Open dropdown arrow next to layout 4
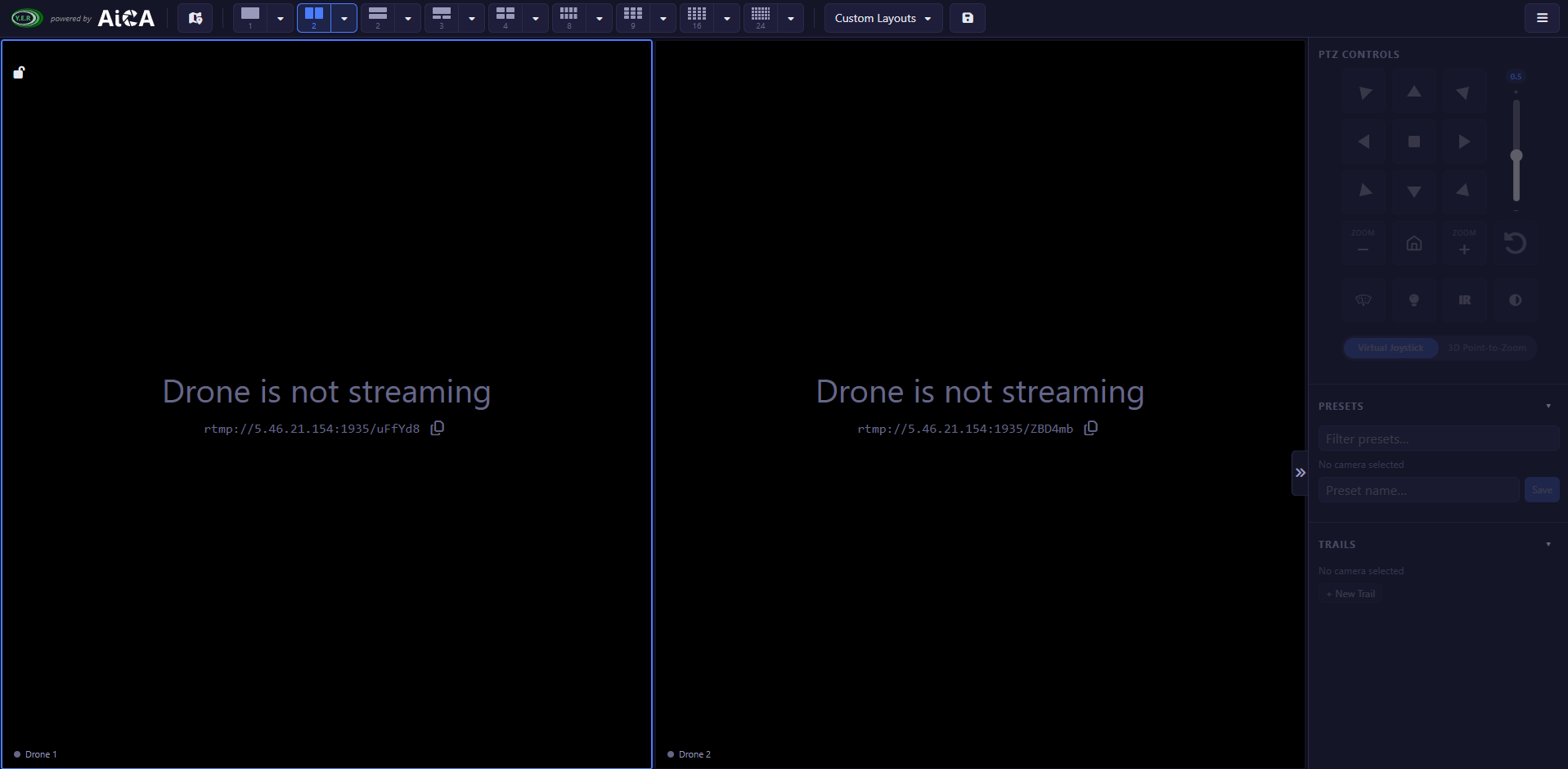1568x769 pixels. (x=536, y=18)
